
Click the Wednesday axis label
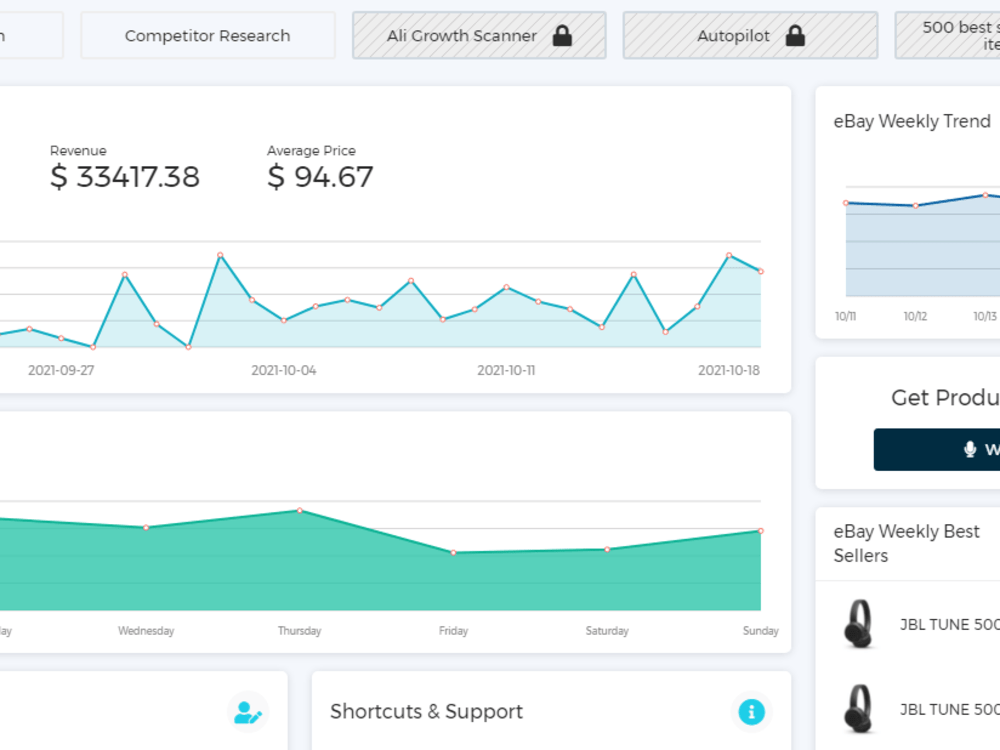pyautogui.click(x=146, y=631)
